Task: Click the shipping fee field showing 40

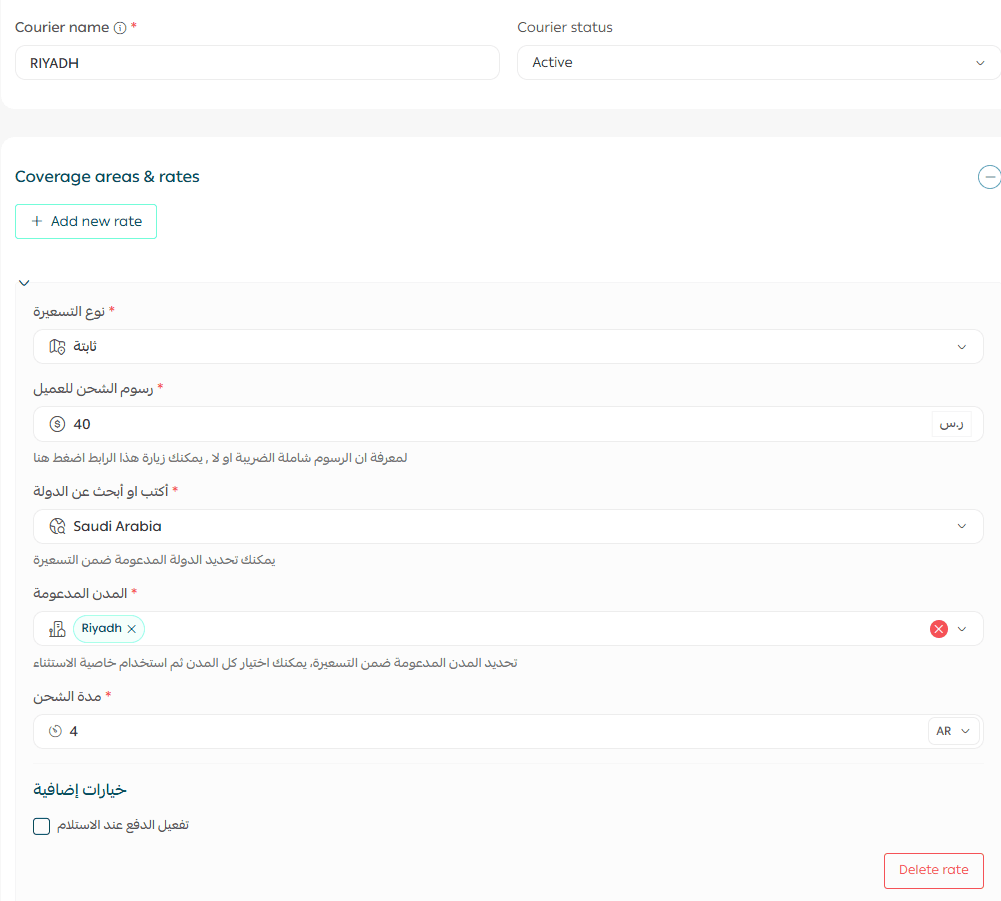Action: tap(490, 424)
